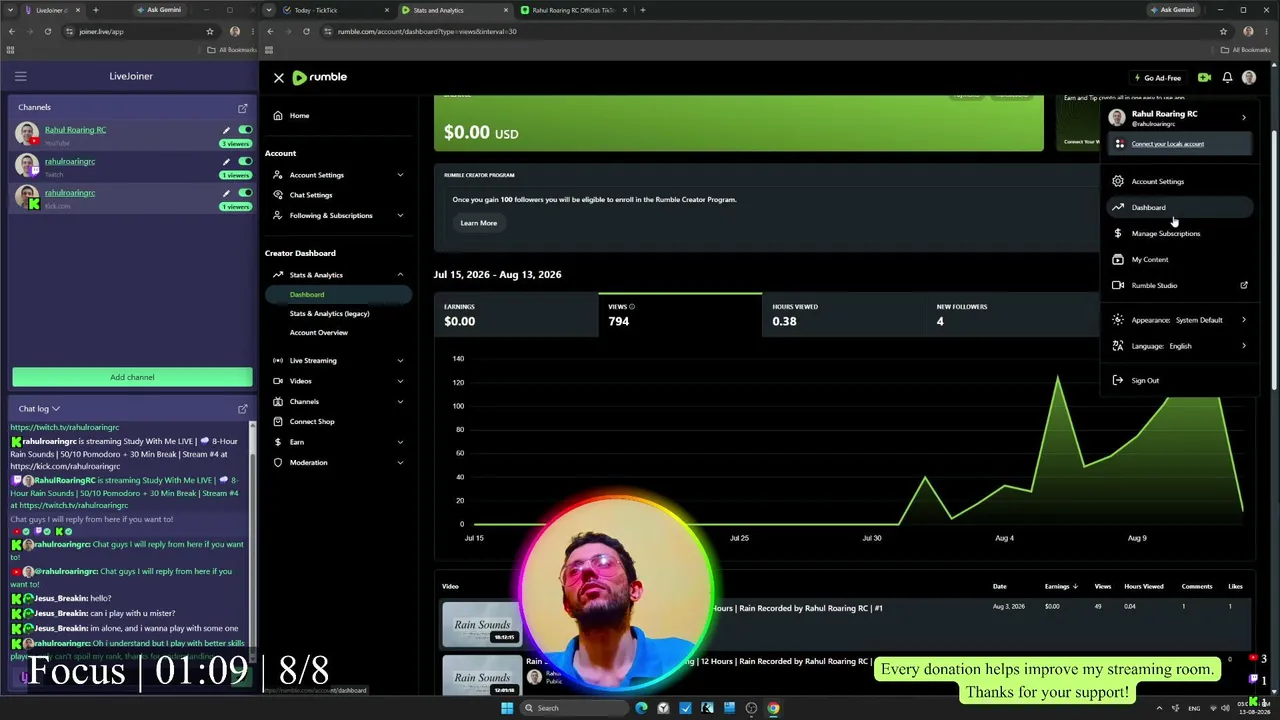Click the Windows taskbar Search box
Viewport: 1280px width, 720px height.
(572, 708)
